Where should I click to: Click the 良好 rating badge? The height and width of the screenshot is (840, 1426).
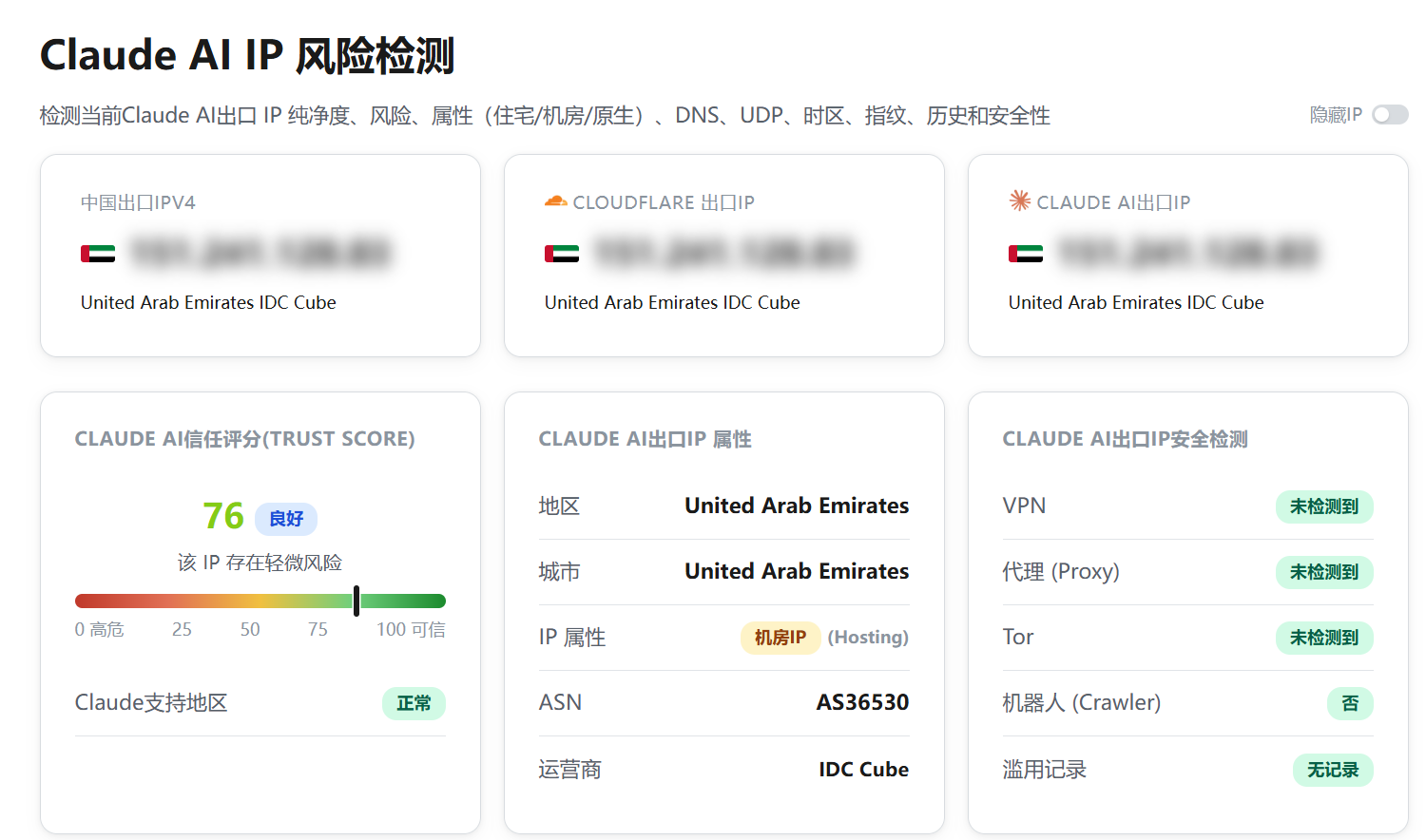(x=286, y=519)
